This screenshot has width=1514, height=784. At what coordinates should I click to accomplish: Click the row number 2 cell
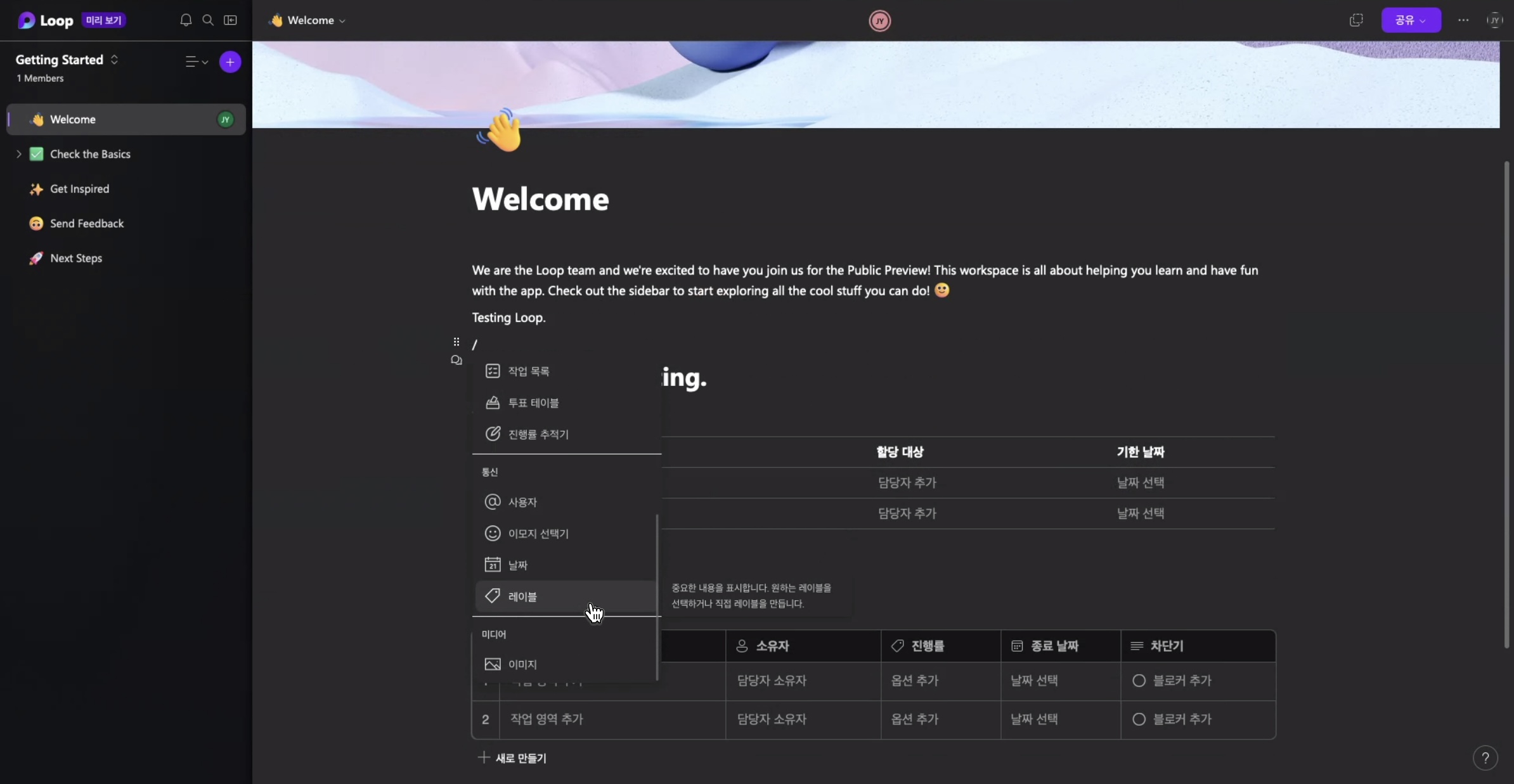click(x=486, y=719)
